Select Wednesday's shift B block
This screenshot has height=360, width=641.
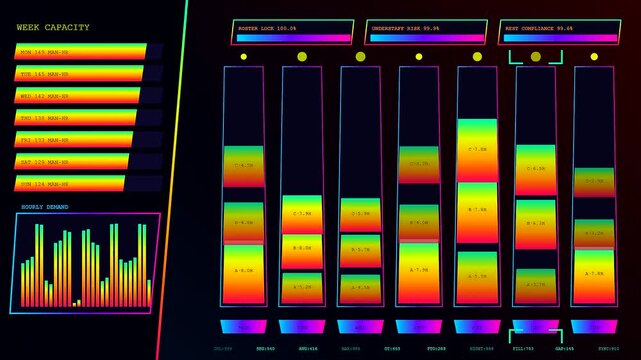(x=361, y=251)
